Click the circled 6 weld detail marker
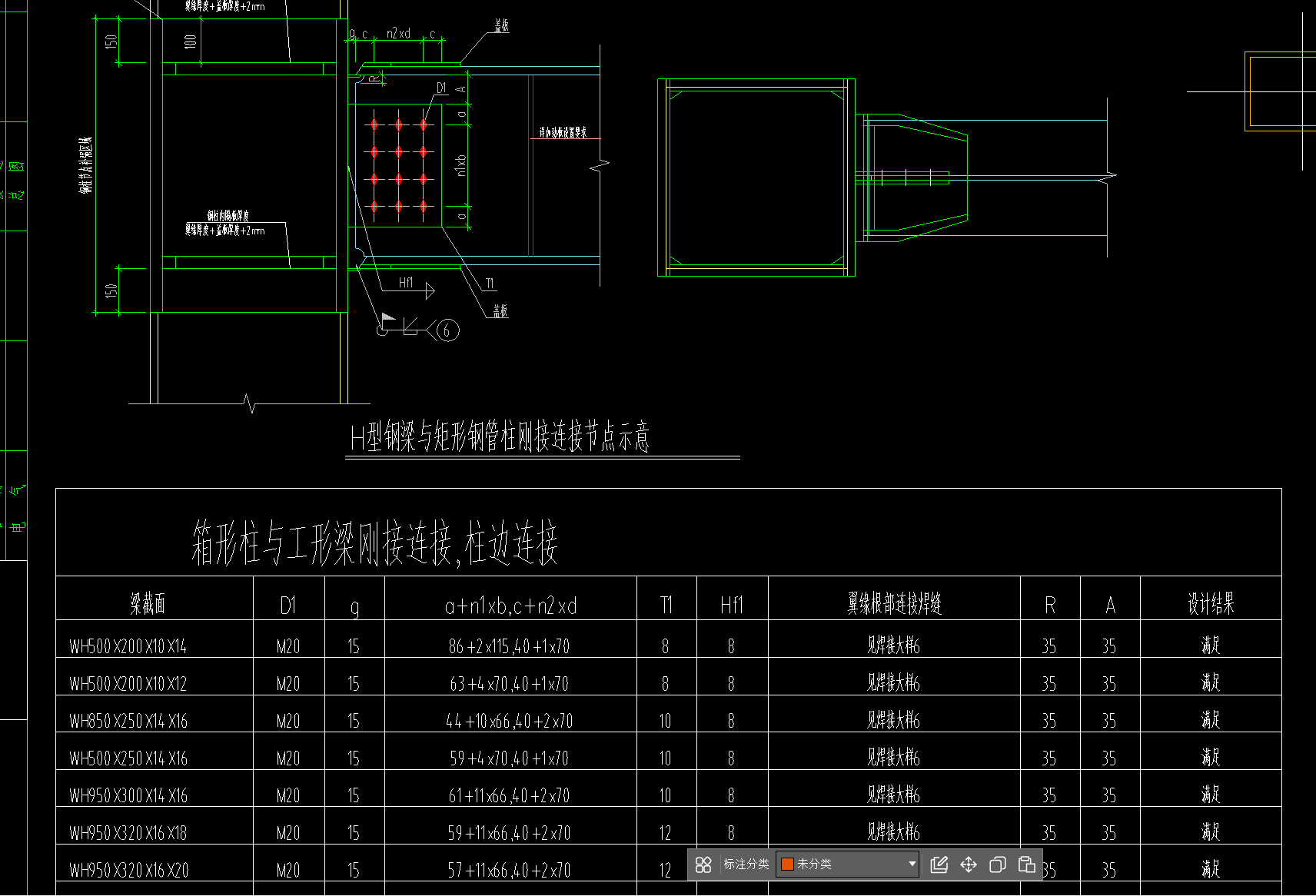 [447, 330]
